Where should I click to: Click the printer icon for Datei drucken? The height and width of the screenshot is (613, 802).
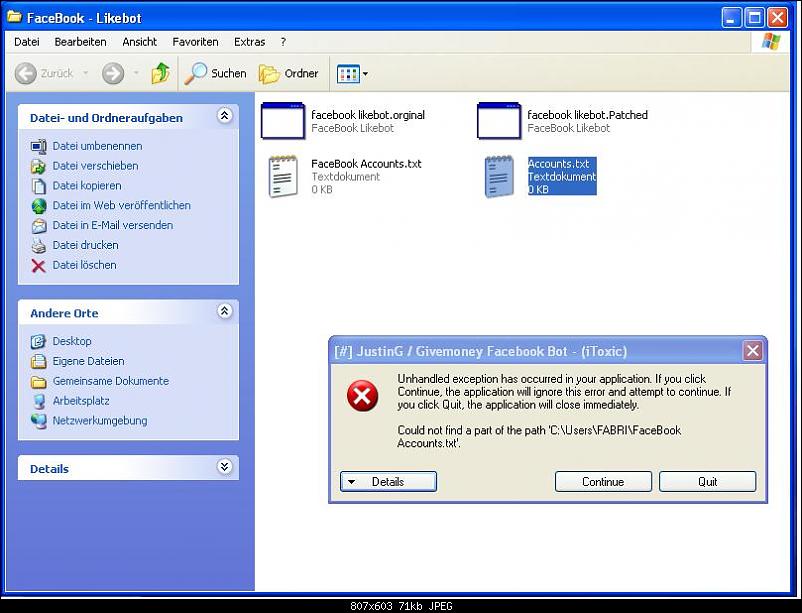(x=38, y=246)
